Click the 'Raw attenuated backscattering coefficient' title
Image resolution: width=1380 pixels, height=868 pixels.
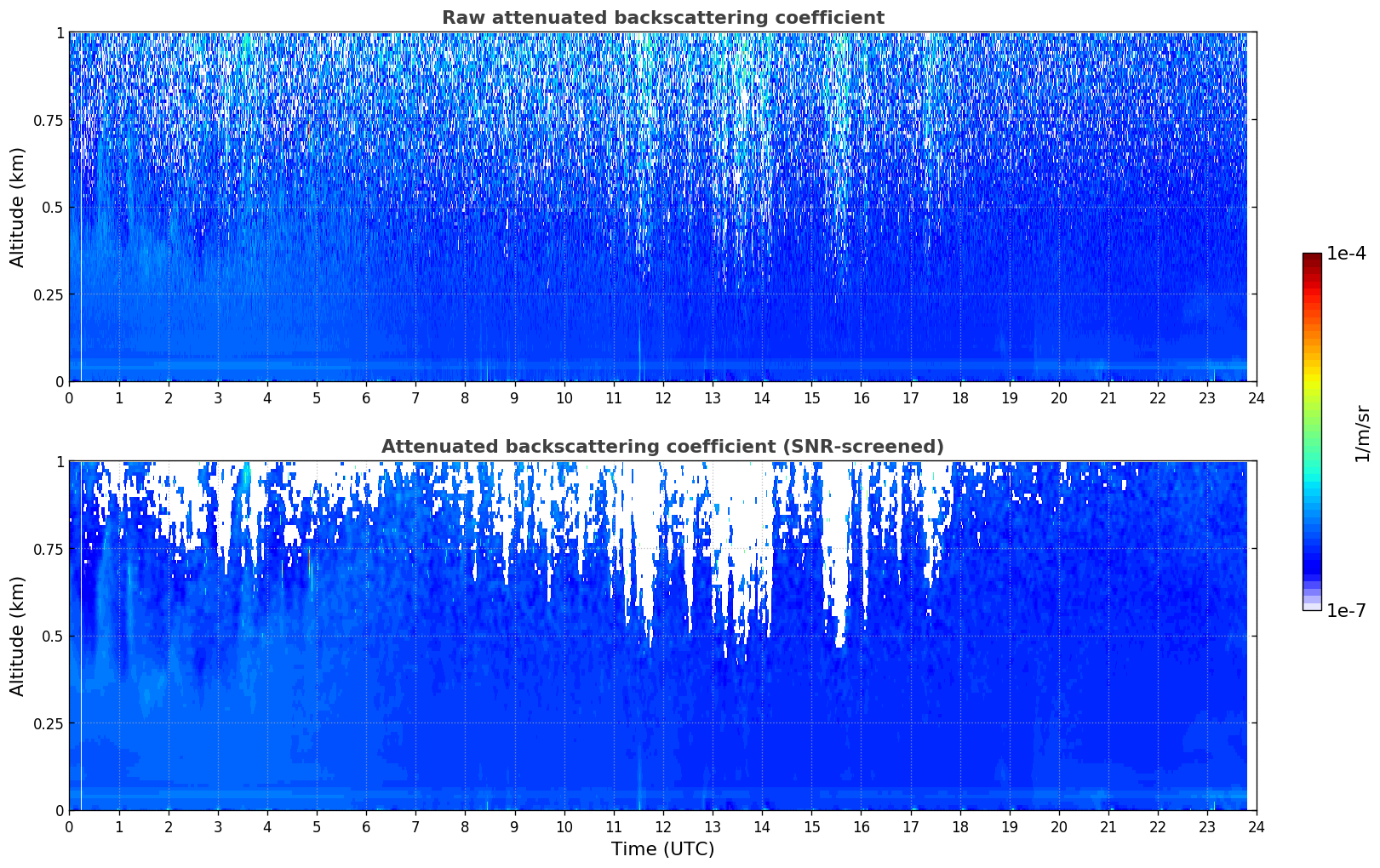[x=662, y=18]
